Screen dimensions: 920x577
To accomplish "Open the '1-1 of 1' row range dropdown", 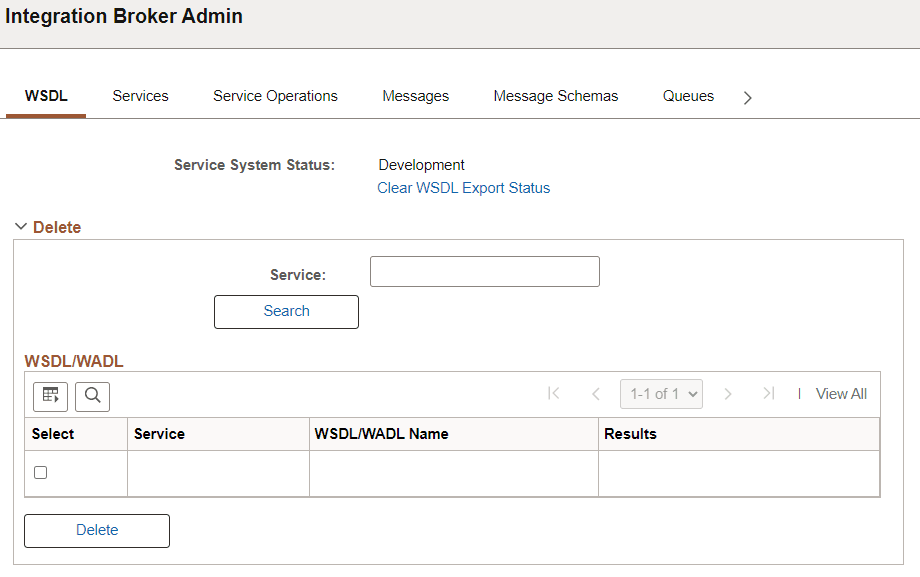I will click(661, 393).
